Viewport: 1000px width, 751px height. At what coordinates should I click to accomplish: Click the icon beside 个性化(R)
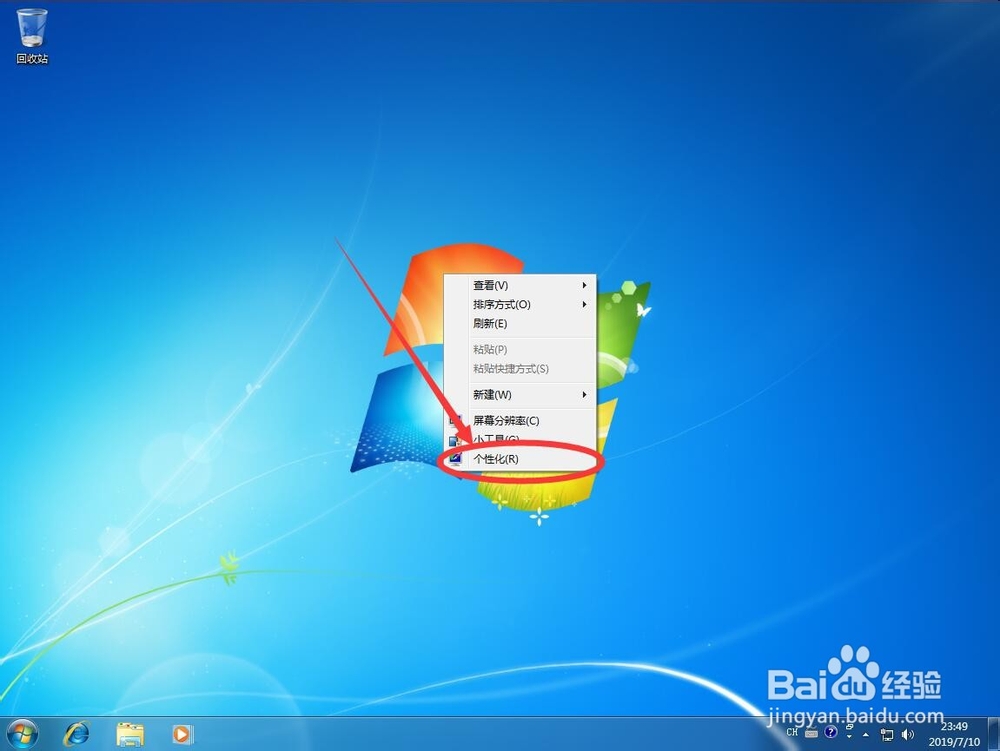coord(455,459)
